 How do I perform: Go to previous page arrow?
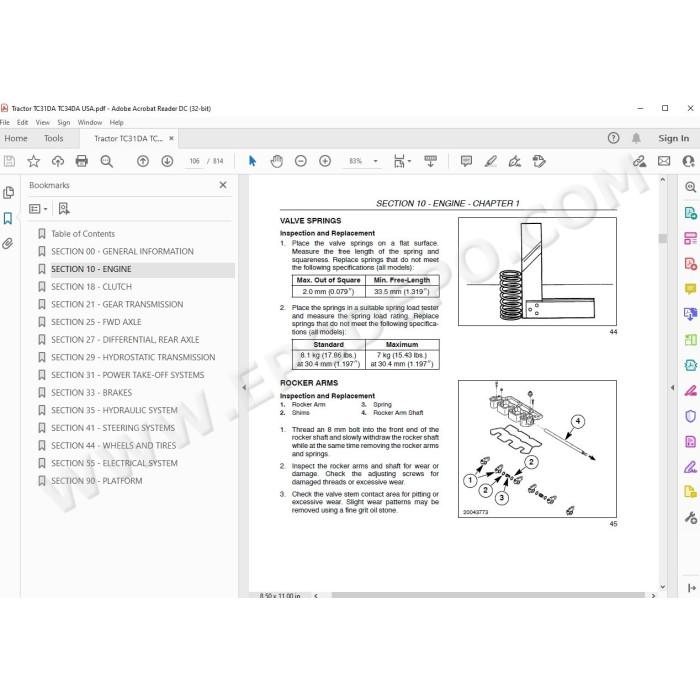(x=143, y=161)
